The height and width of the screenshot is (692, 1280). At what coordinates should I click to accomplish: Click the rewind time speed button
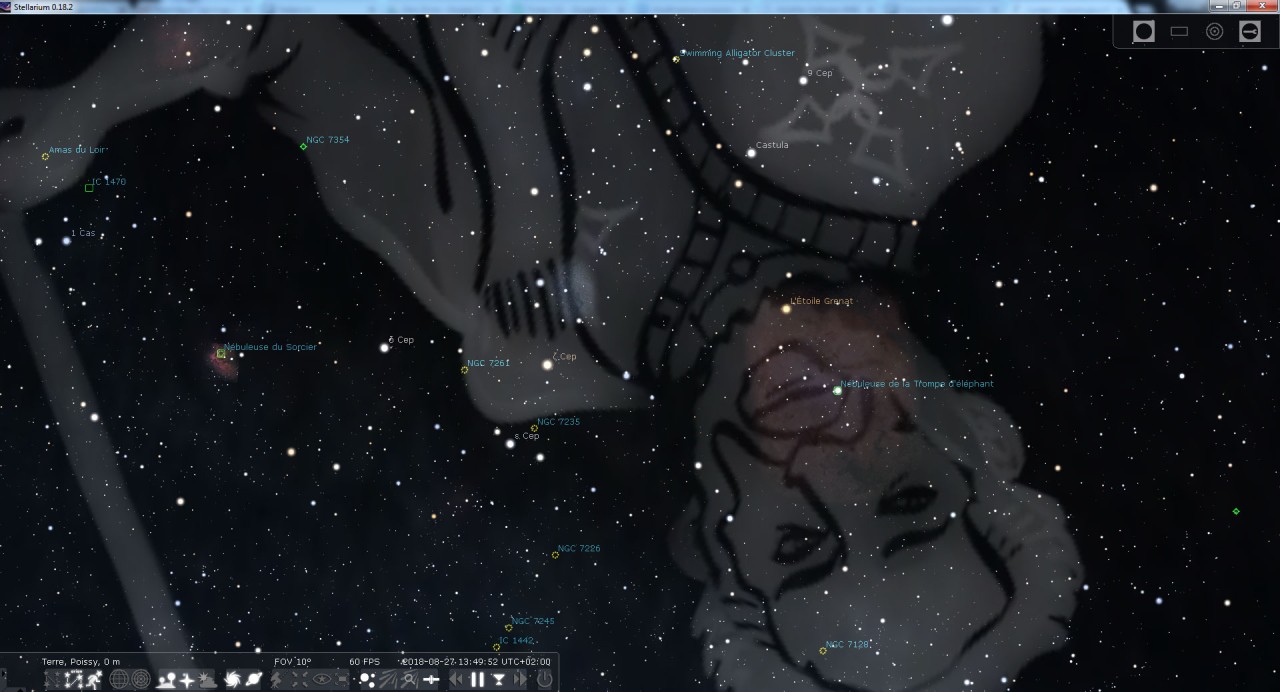coord(456,680)
